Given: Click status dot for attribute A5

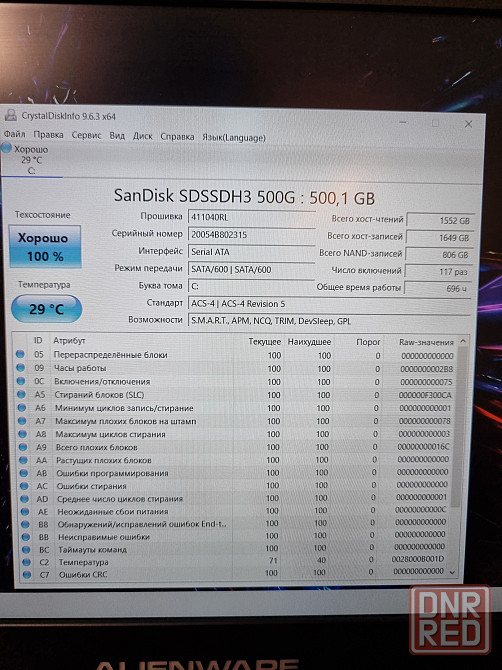Looking at the screenshot, I should coord(21,394).
